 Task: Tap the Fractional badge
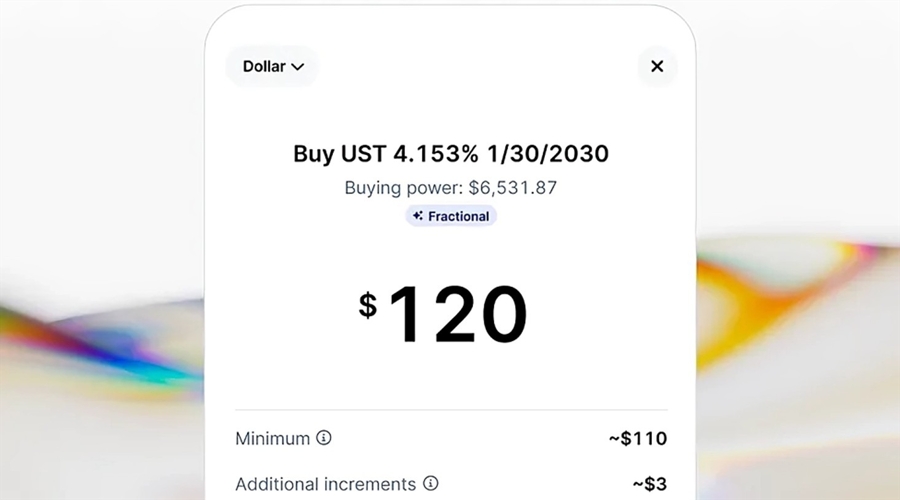(451, 216)
